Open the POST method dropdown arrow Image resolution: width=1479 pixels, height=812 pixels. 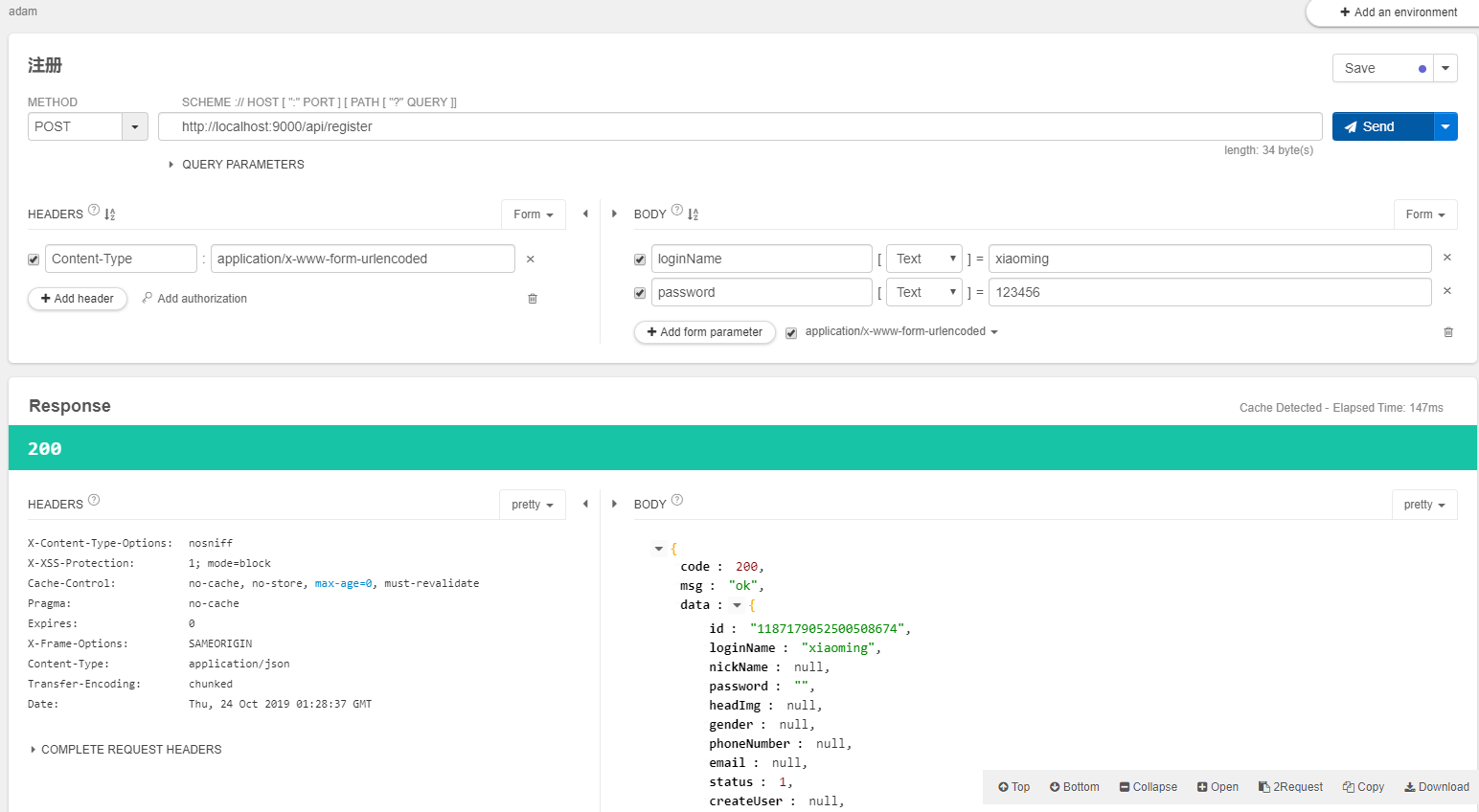tap(135, 126)
